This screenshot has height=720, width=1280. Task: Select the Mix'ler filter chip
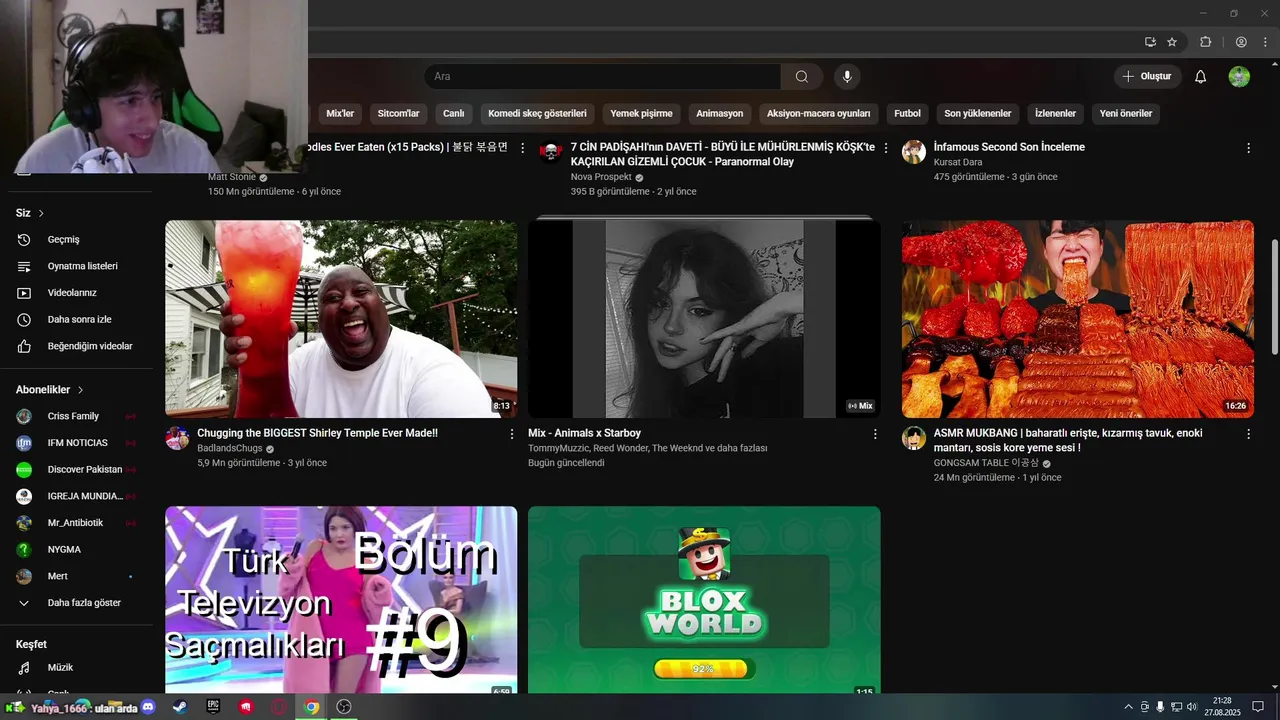pos(340,113)
